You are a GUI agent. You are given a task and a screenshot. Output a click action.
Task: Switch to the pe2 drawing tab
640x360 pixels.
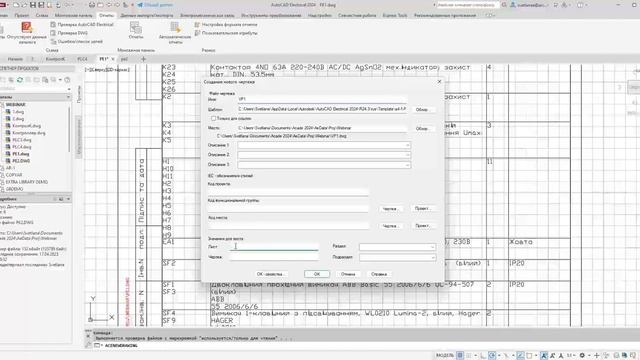[x=124, y=59]
